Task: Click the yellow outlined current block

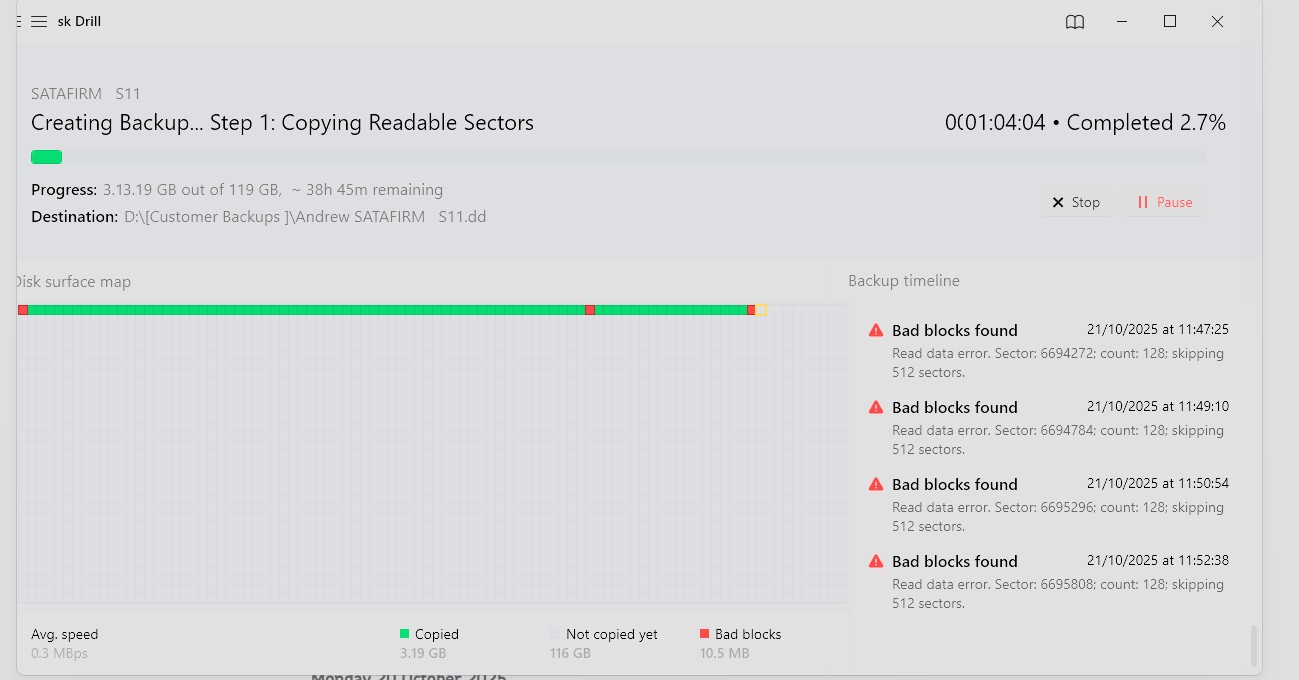Action: pos(761,310)
